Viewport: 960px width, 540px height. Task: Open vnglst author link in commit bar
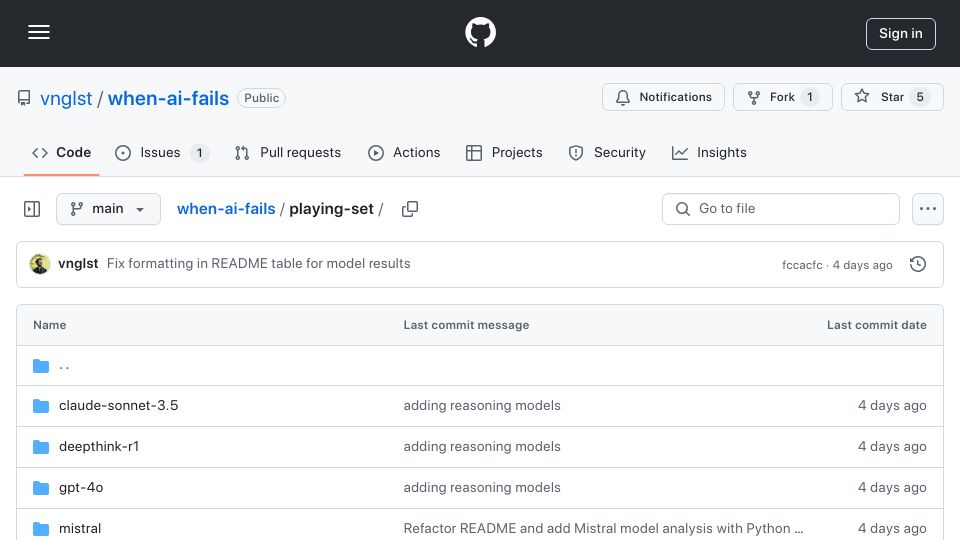tap(78, 263)
